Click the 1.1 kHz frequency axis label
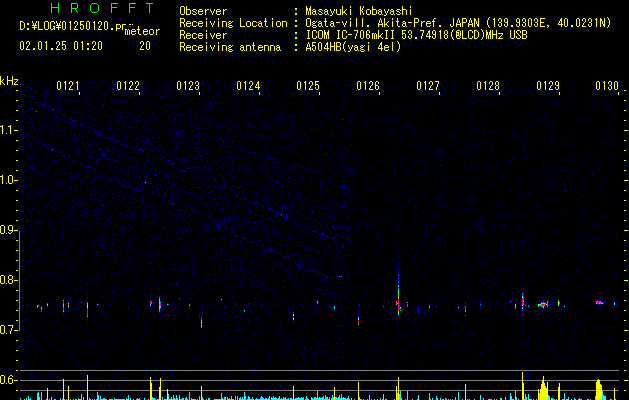The height and width of the screenshot is (400, 629). click(x=8, y=130)
